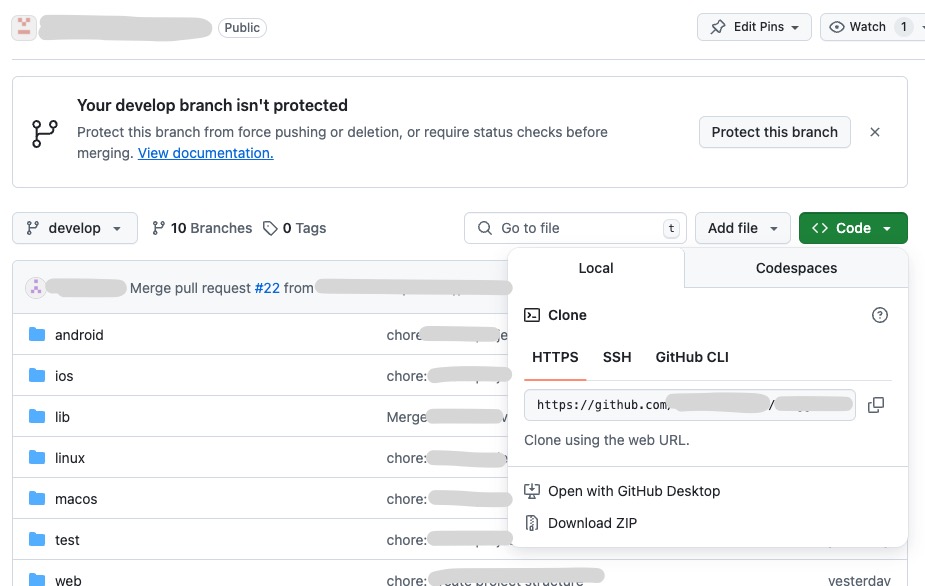
Task: Click the GitHub Desktop download icon
Action: point(532,491)
